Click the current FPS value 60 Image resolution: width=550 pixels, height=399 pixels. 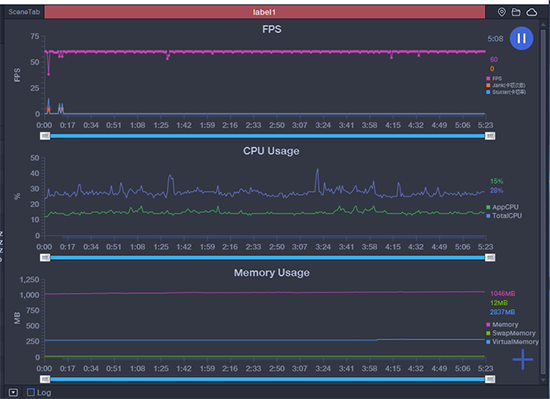coord(494,59)
